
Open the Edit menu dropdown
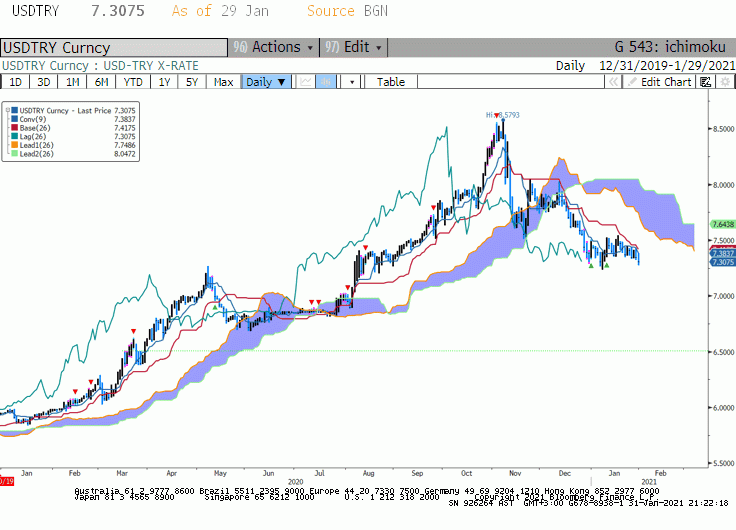click(354, 47)
